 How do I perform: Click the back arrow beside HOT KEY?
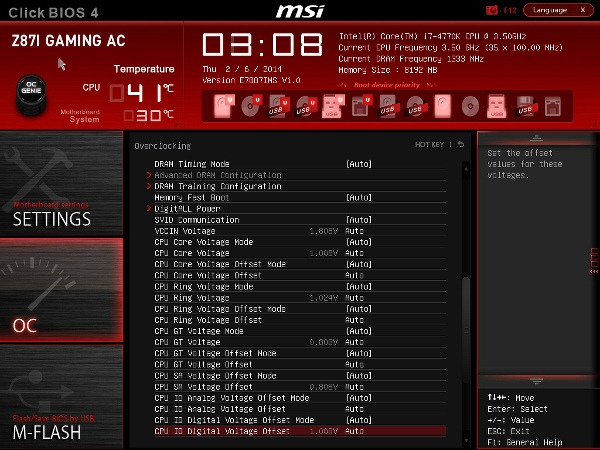tap(461, 144)
